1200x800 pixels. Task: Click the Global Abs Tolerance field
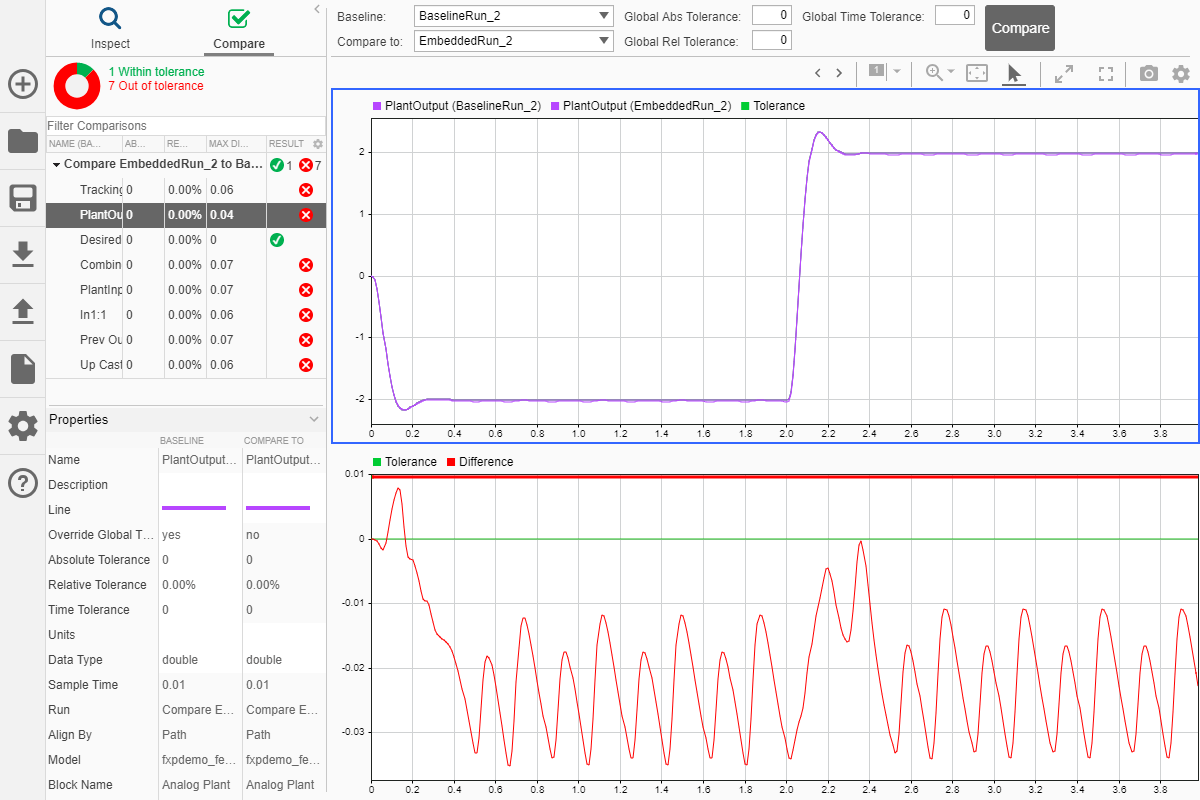[771, 16]
